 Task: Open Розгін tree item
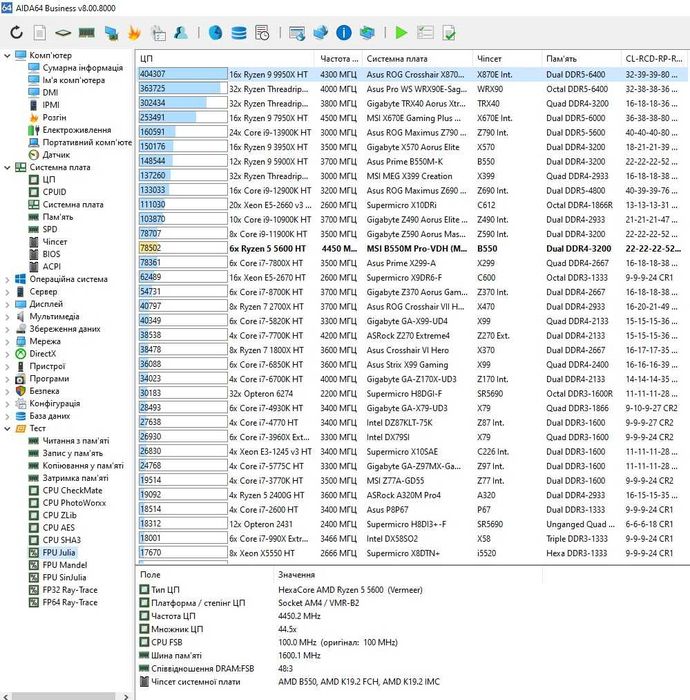54,117
